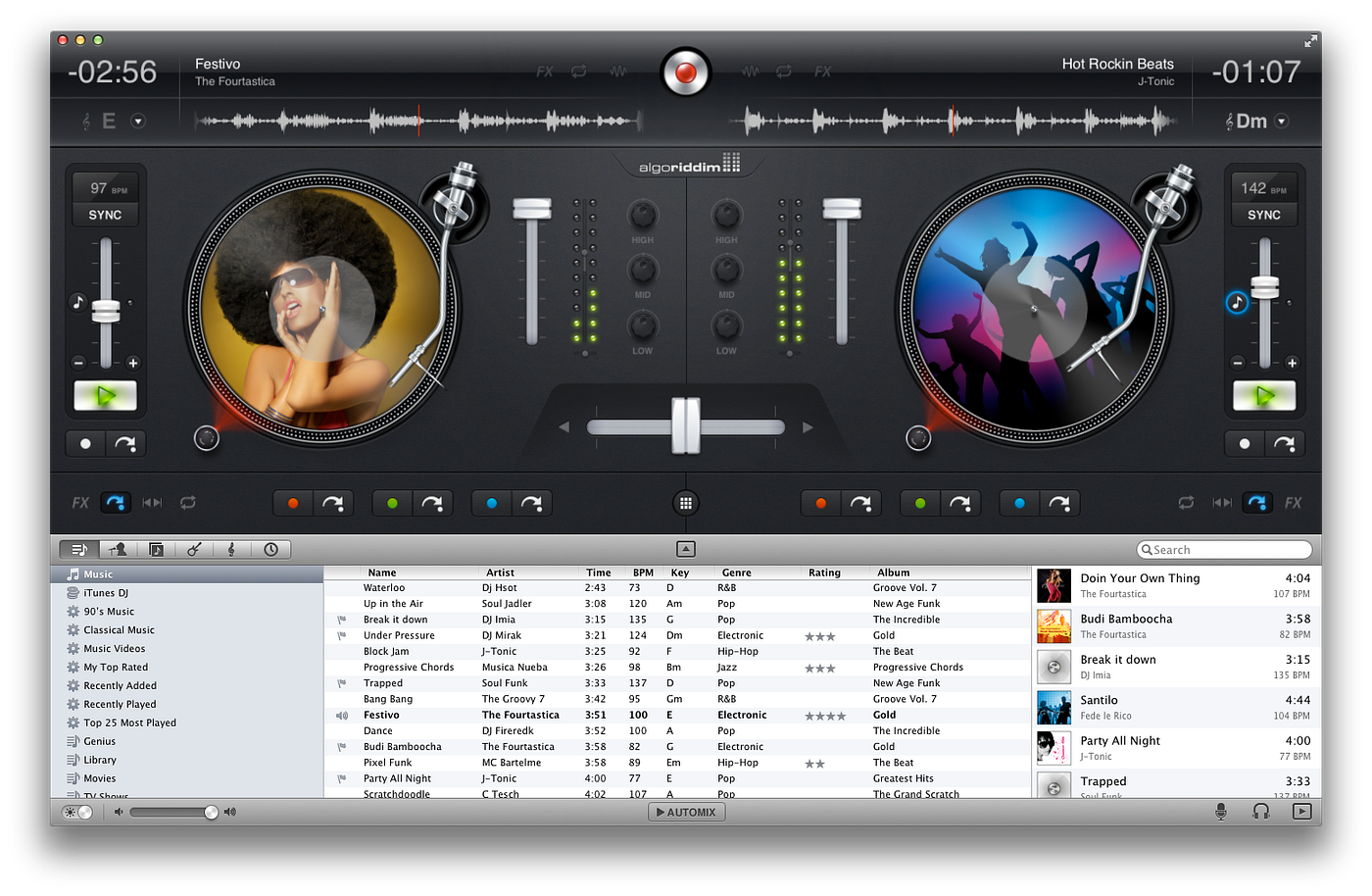
Task: Open the key dropdown next to E on left deck
Action: 137,121
